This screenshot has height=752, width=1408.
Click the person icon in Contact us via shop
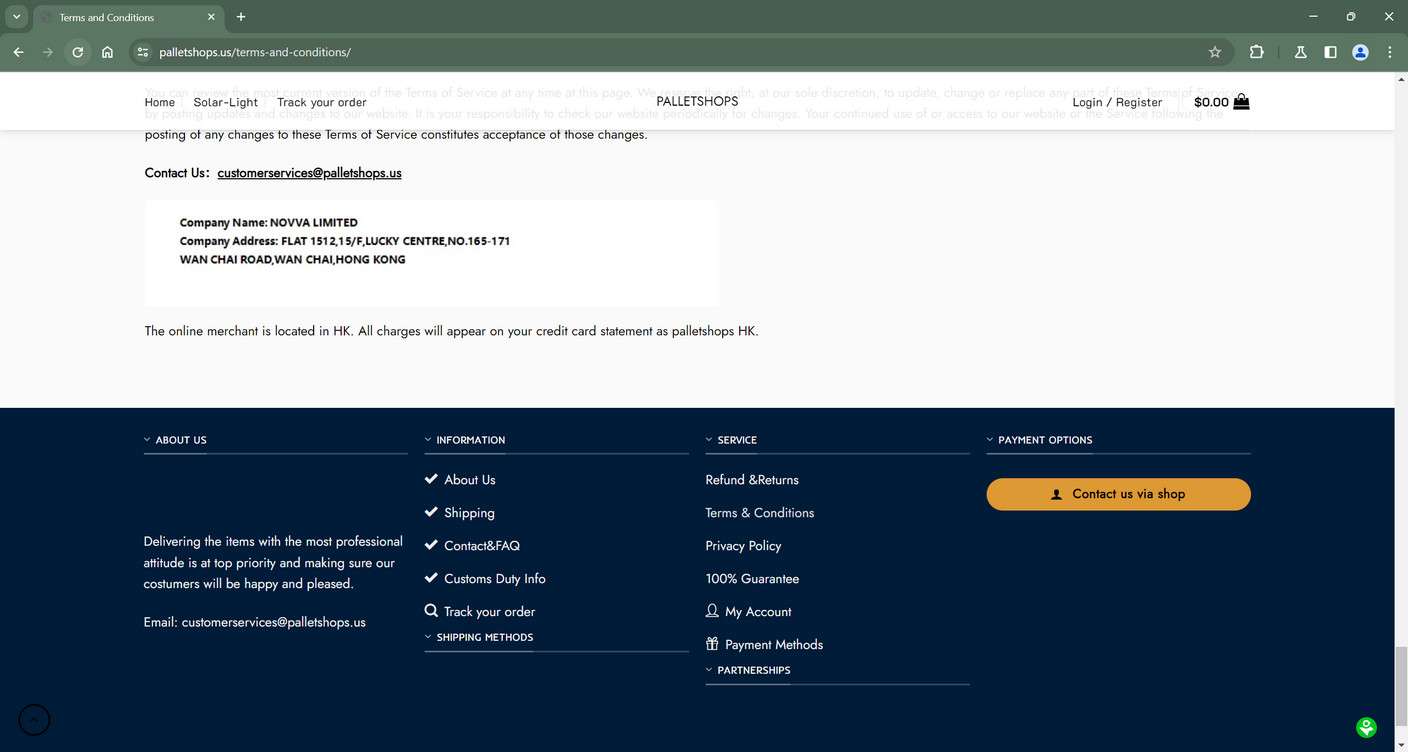(x=1055, y=494)
